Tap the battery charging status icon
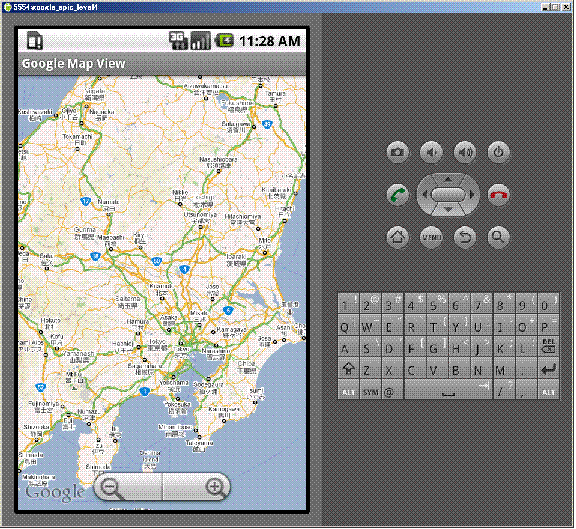 tap(224, 40)
